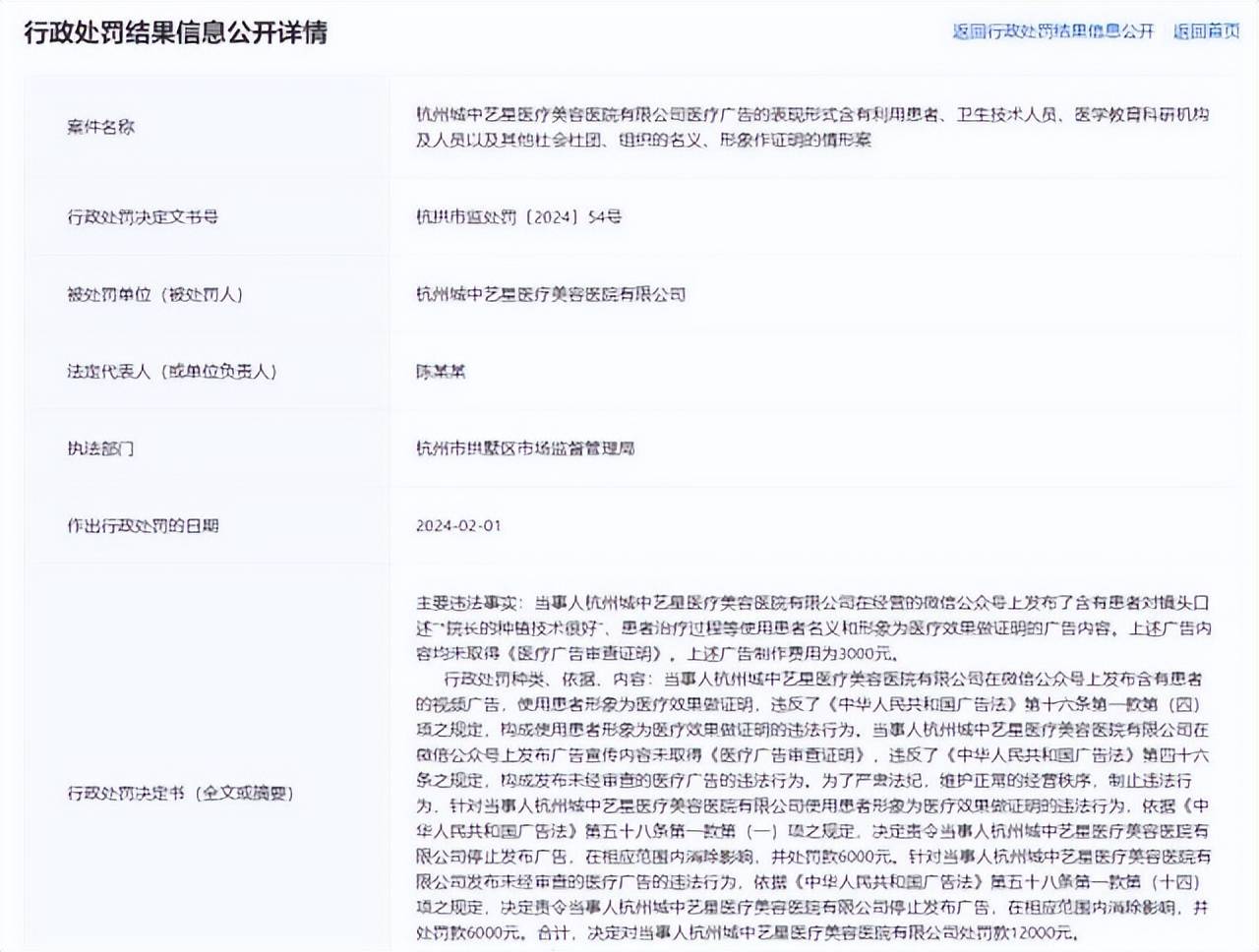Select the 被处罚单位（被处罚人）label
This screenshot has width=1259, height=952.
154,294
